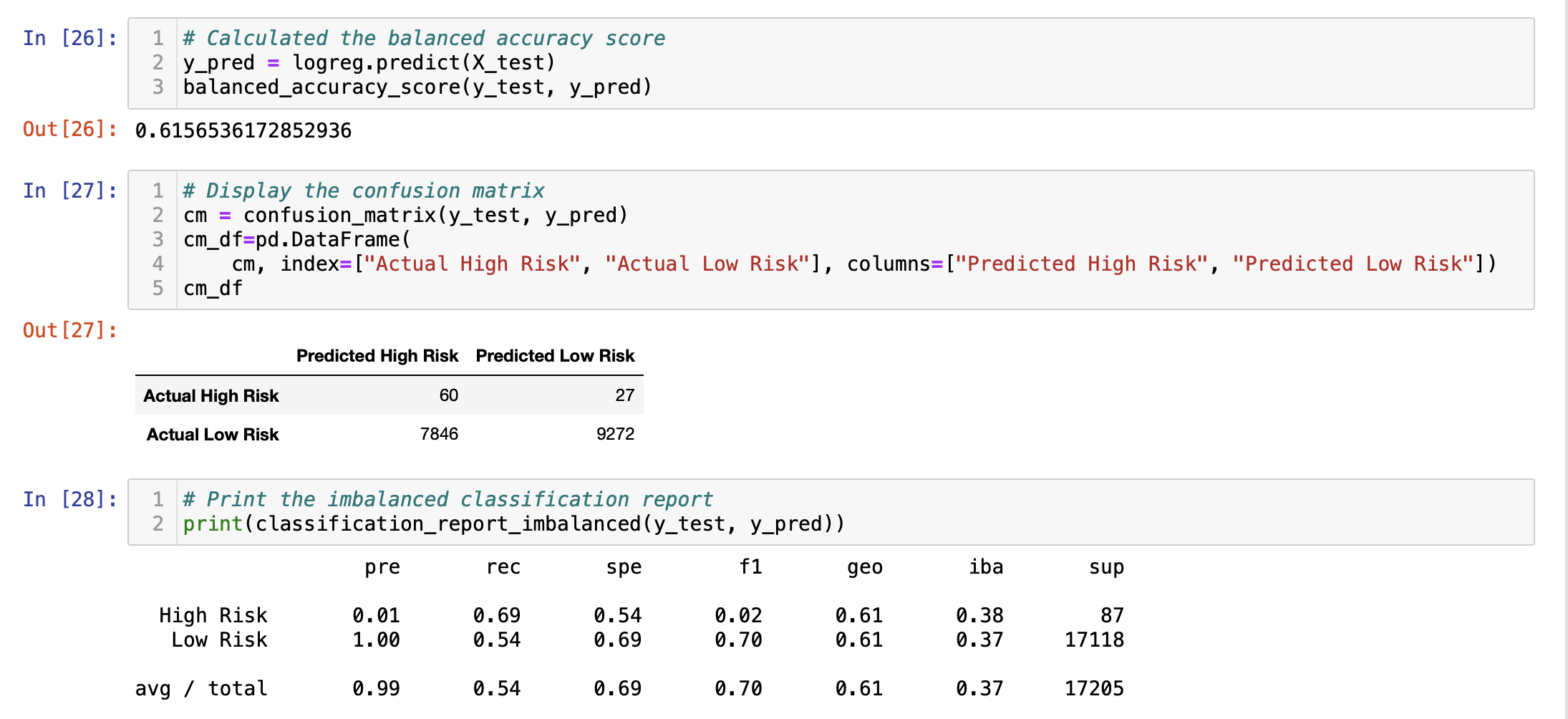Click the In [28] cell prompt

(68, 499)
